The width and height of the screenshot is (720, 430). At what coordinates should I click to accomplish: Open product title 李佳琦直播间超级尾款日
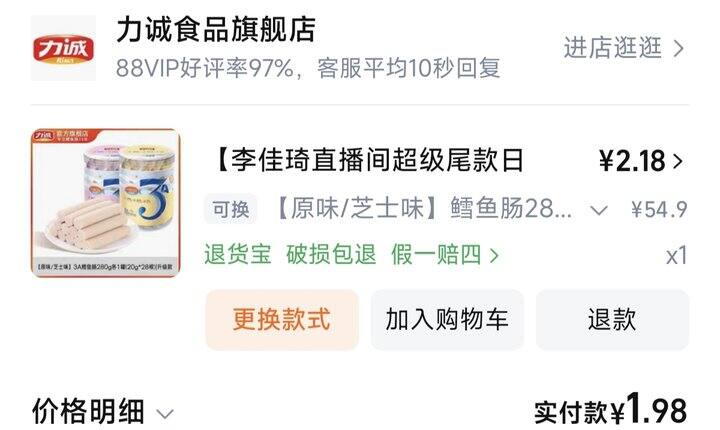(x=369, y=161)
